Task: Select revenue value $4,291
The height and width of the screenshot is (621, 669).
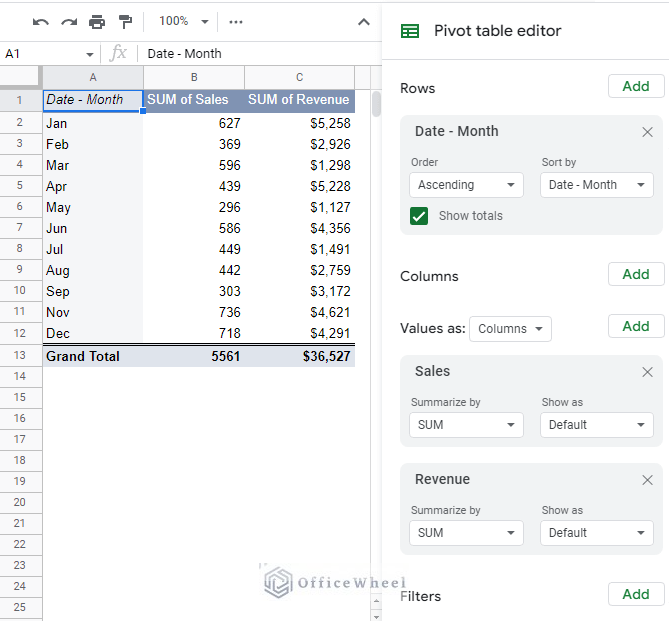Action: (x=300, y=333)
